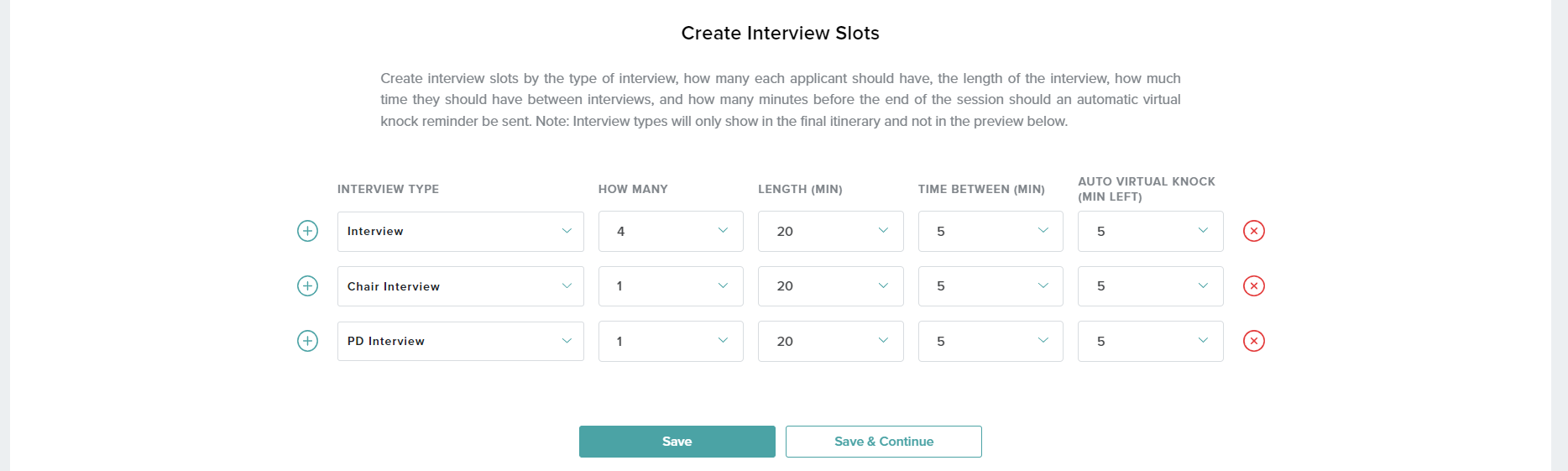Open the PD Interview type dropdown
The image size is (1568, 471).
461,342
